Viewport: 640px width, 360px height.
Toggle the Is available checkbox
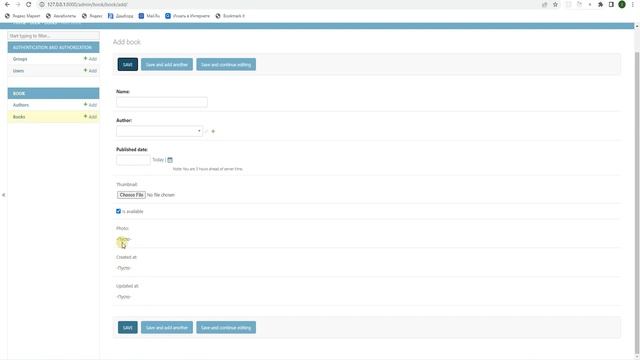(x=118, y=211)
